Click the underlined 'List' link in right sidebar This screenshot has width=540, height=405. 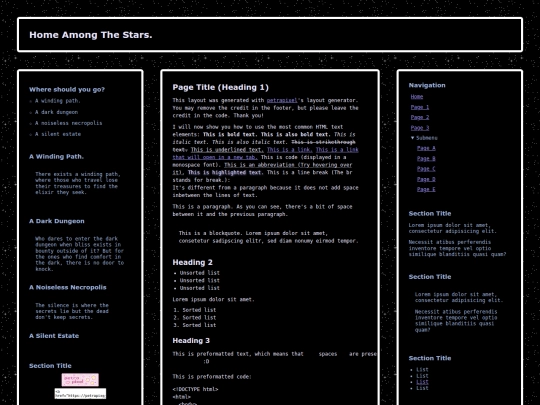(422, 382)
